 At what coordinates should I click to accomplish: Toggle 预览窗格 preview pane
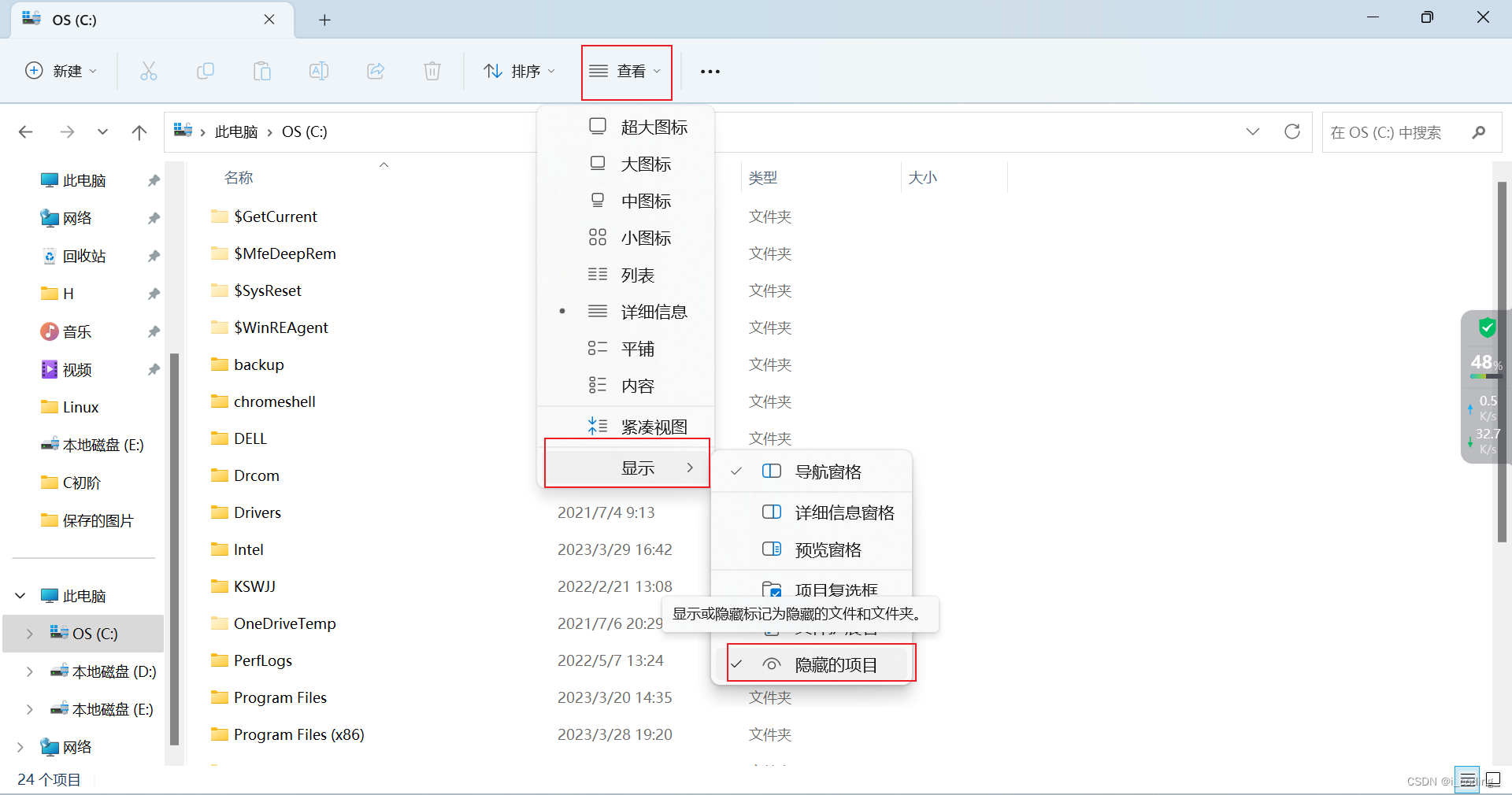tap(811, 549)
